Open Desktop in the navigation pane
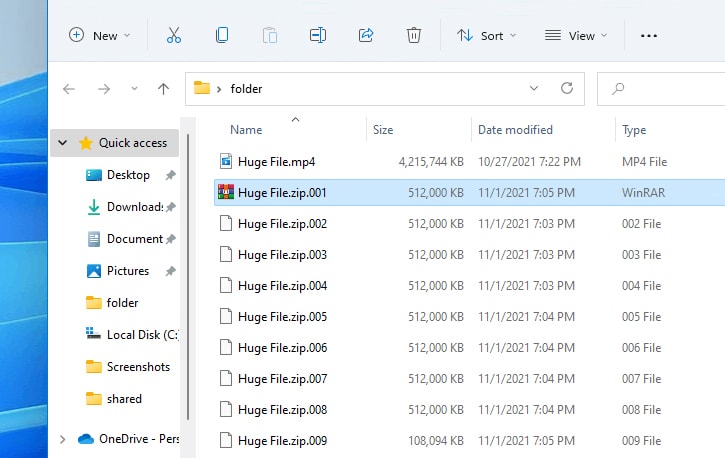Viewport: 725px width, 458px height. (x=128, y=175)
